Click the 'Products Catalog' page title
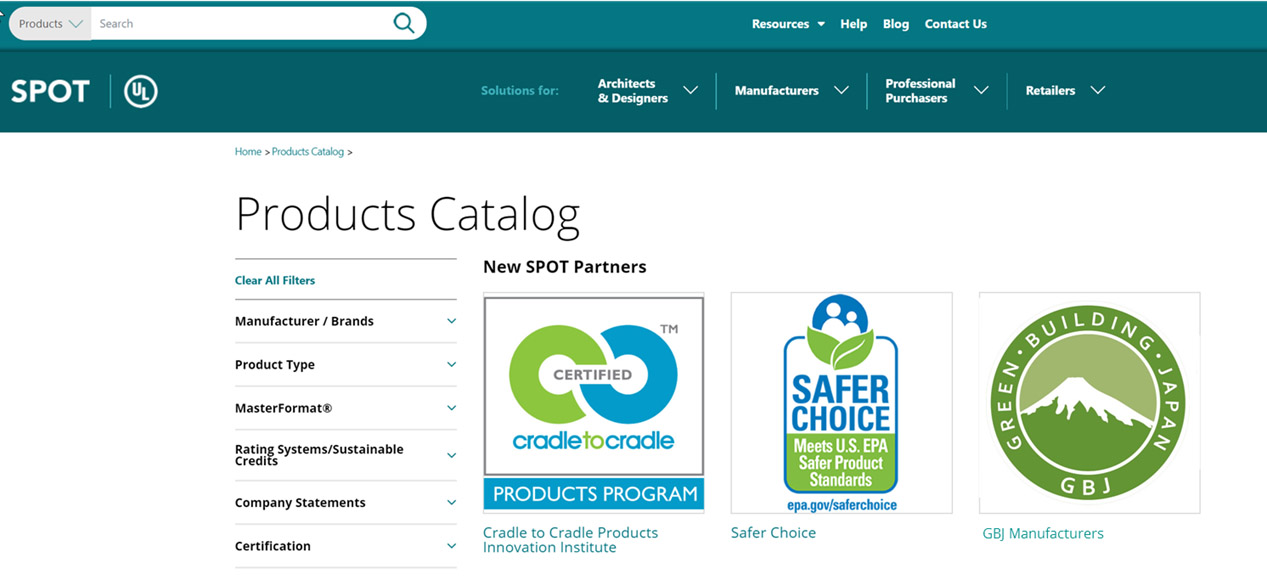The image size is (1267, 580). click(407, 214)
